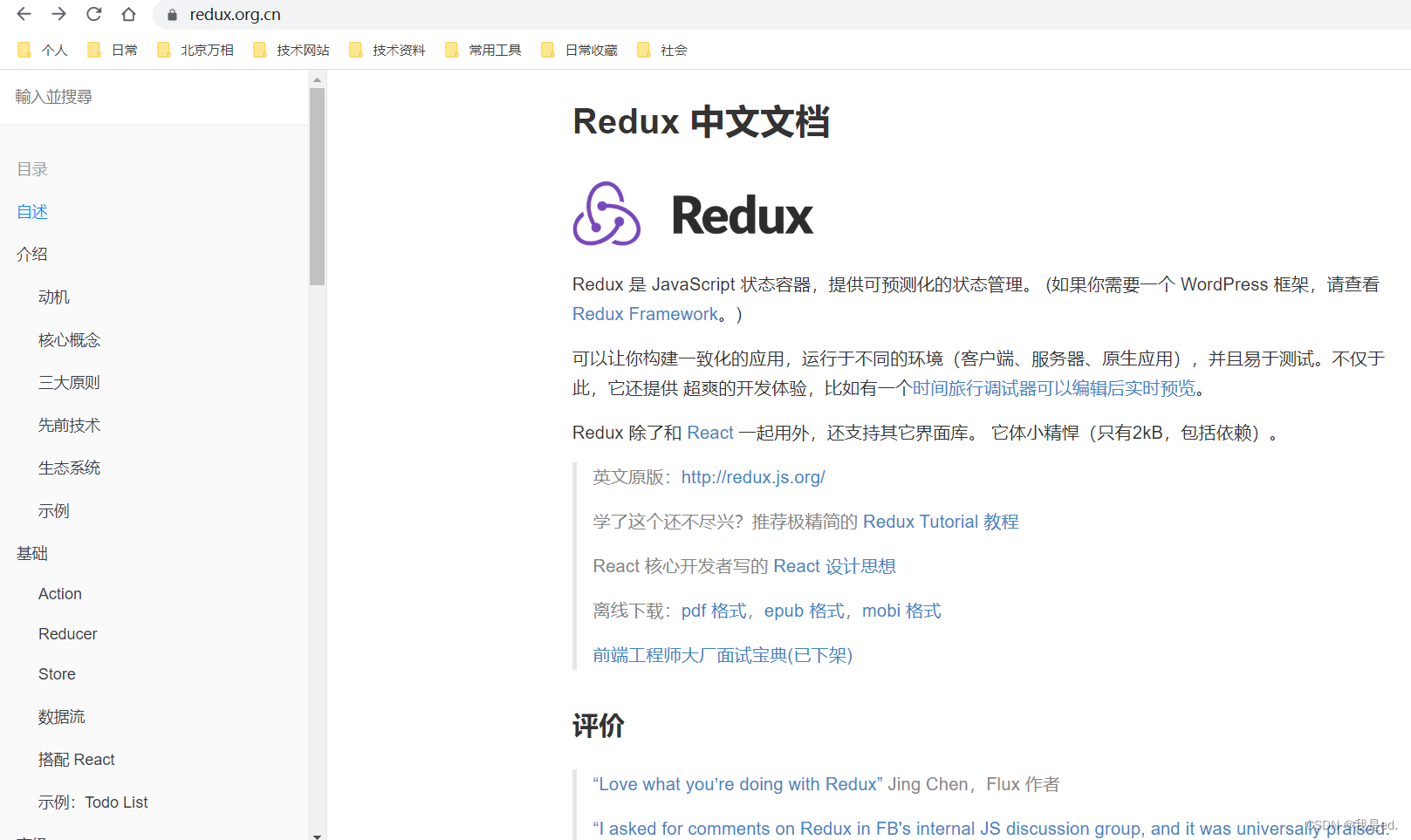Open the 社会 bookmarks folder
This screenshot has height=840, width=1411.
point(672,50)
